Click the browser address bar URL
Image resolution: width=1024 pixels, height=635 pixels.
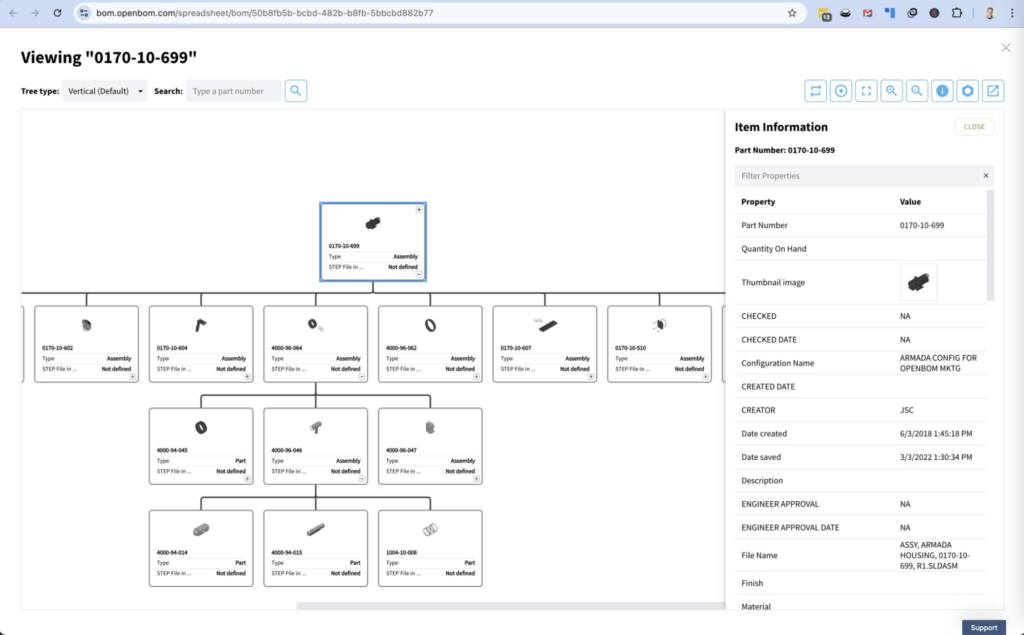[x=264, y=13]
